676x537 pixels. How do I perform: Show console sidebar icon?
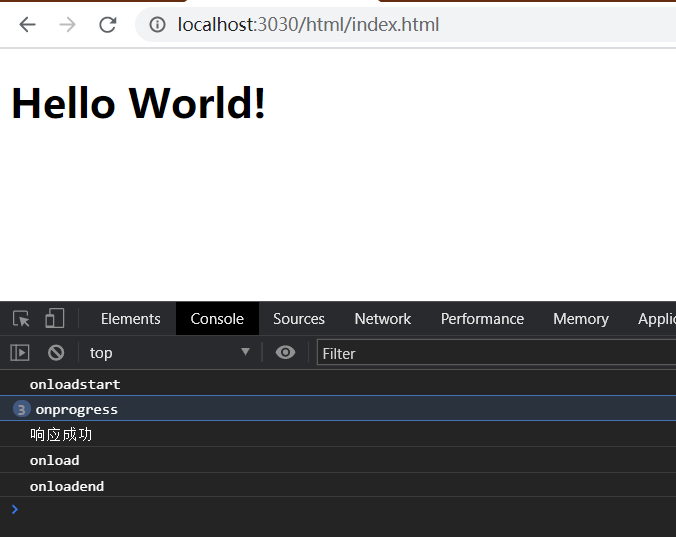point(20,353)
